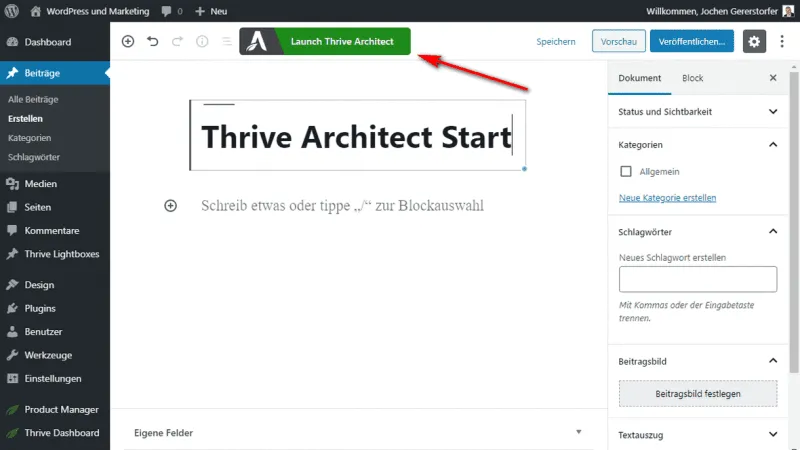Undo the last change
Viewport: 800px width, 450px height.
[153, 41]
